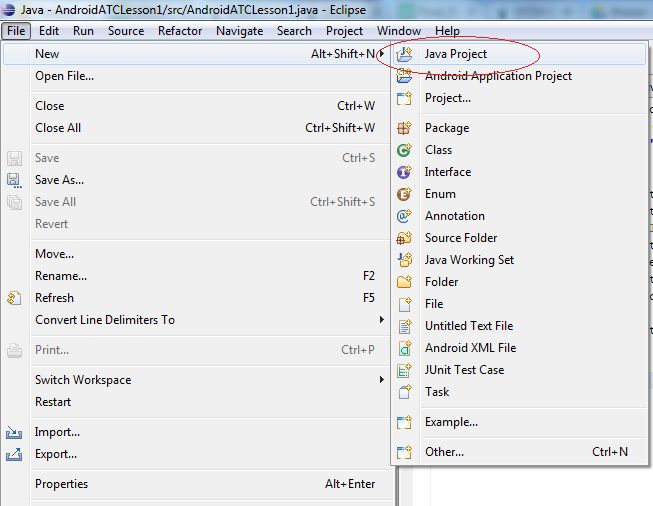The width and height of the screenshot is (653, 506).
Task: Click the Save As floppy disk icon
Action: click(14, 180)
